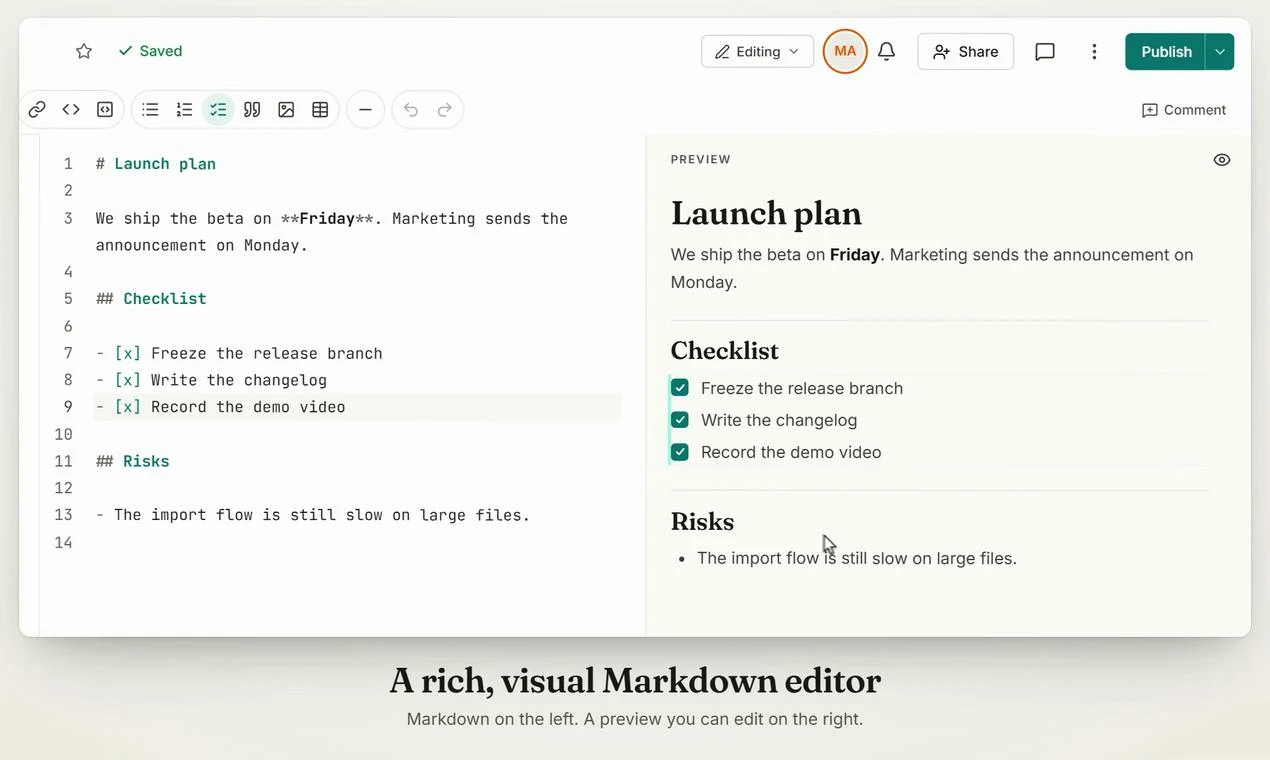Click line number 1 in gutter
Viewport: 1270px width, 760px height.
(68, 164)
